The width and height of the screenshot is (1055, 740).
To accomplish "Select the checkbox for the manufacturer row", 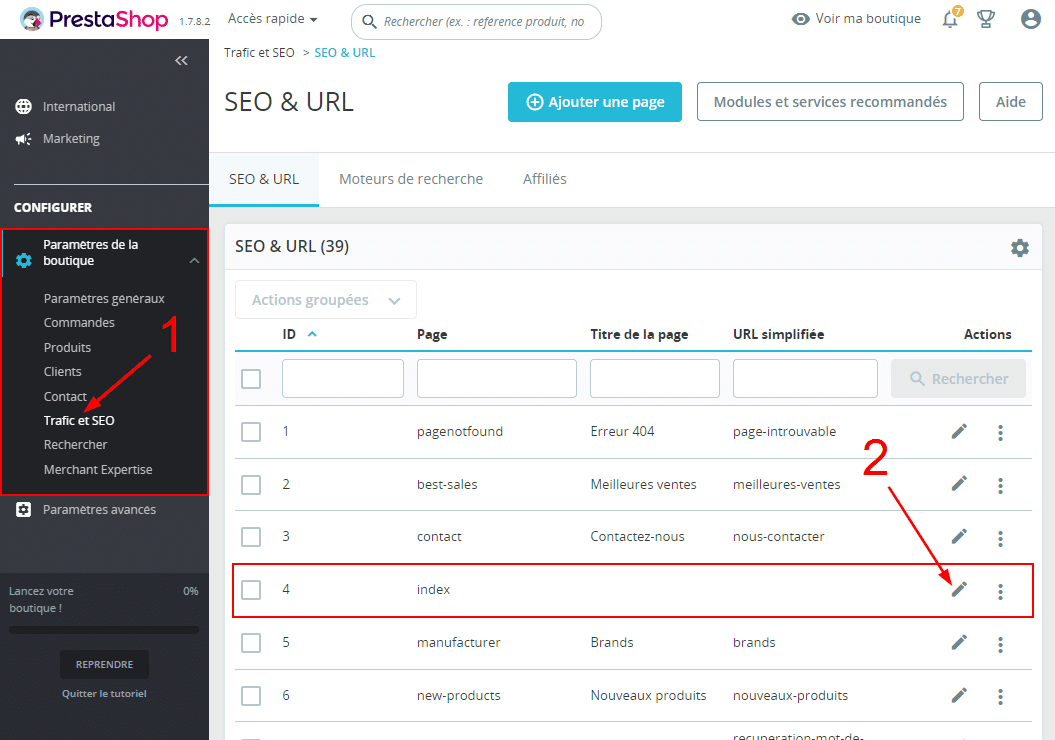I will 251,643.
